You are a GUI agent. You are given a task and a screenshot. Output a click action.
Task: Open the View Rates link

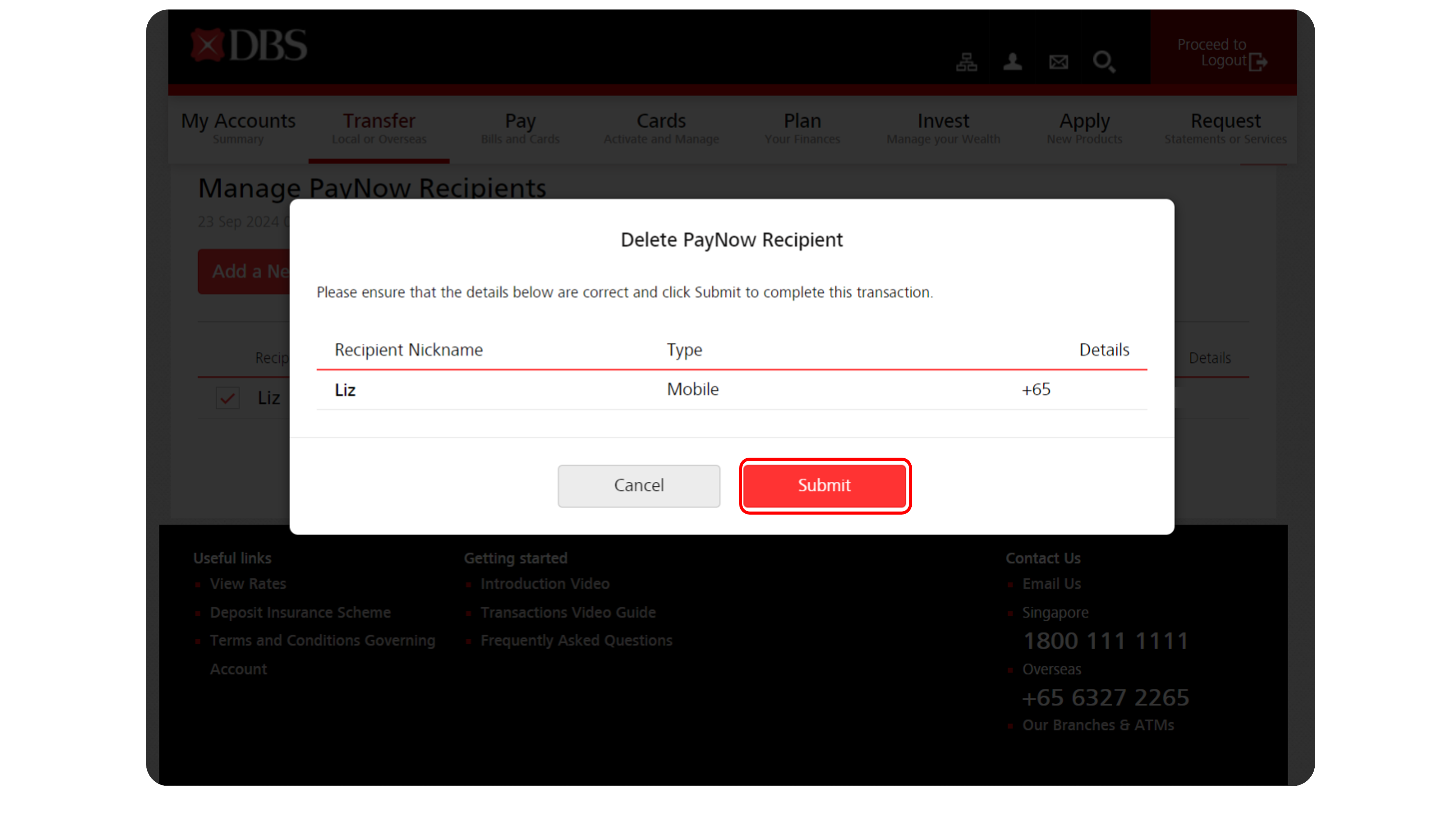pos(248,584)
